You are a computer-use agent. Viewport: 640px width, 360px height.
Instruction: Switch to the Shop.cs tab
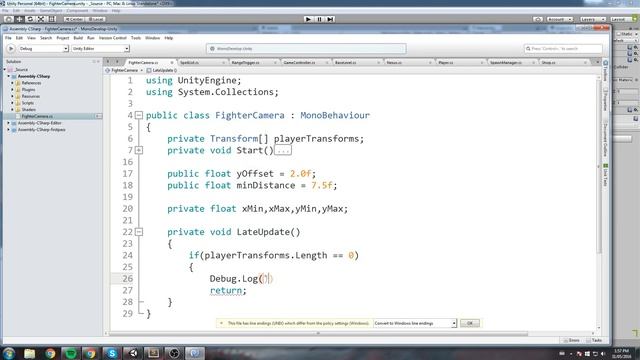(x=548, y=62)
